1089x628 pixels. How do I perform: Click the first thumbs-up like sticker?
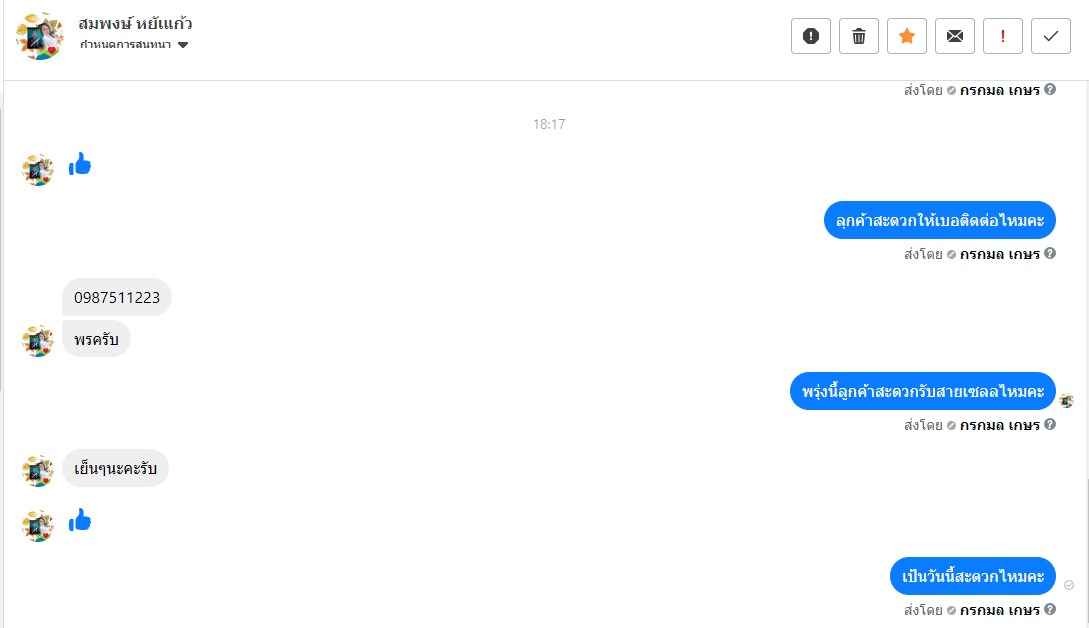click(80, 165)
